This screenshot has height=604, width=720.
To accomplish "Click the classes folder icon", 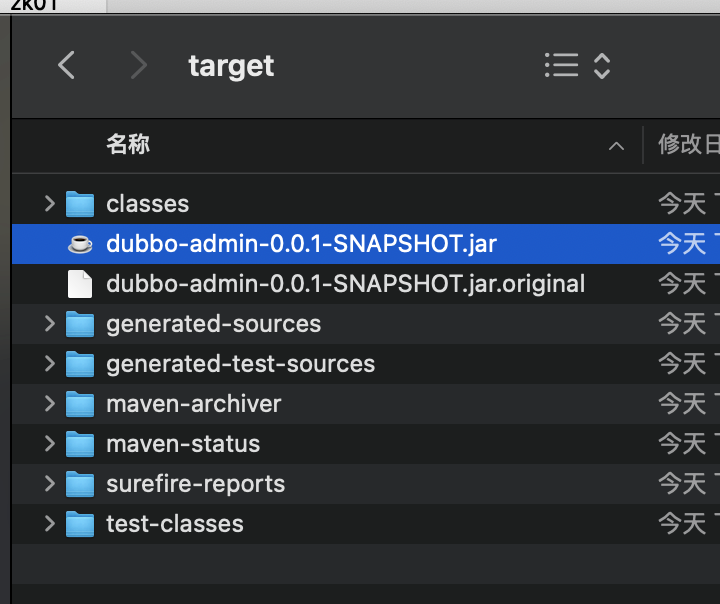I will point(80,204).
